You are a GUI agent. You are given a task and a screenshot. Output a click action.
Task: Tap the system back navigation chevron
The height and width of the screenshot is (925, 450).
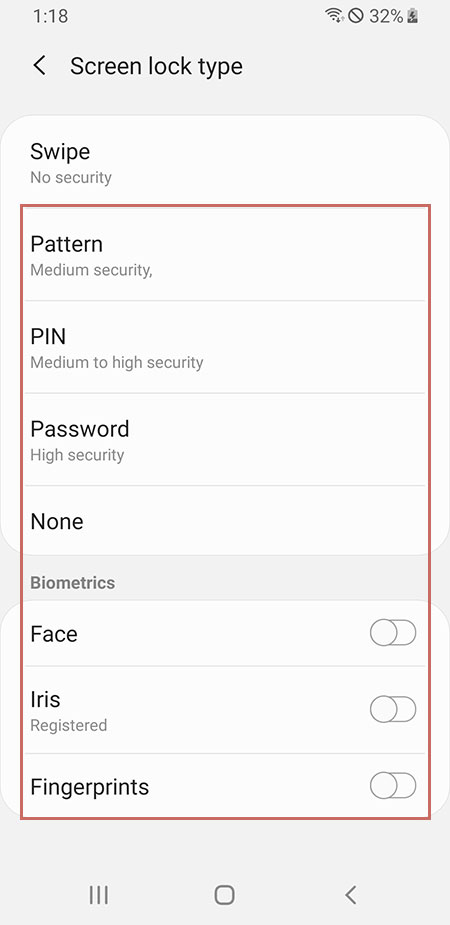[x=350, y=895]
